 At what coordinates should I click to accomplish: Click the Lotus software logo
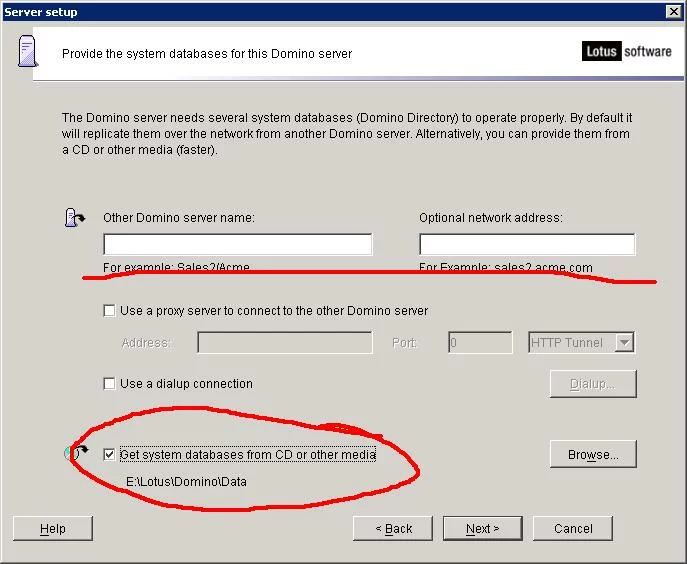[627, 51]
